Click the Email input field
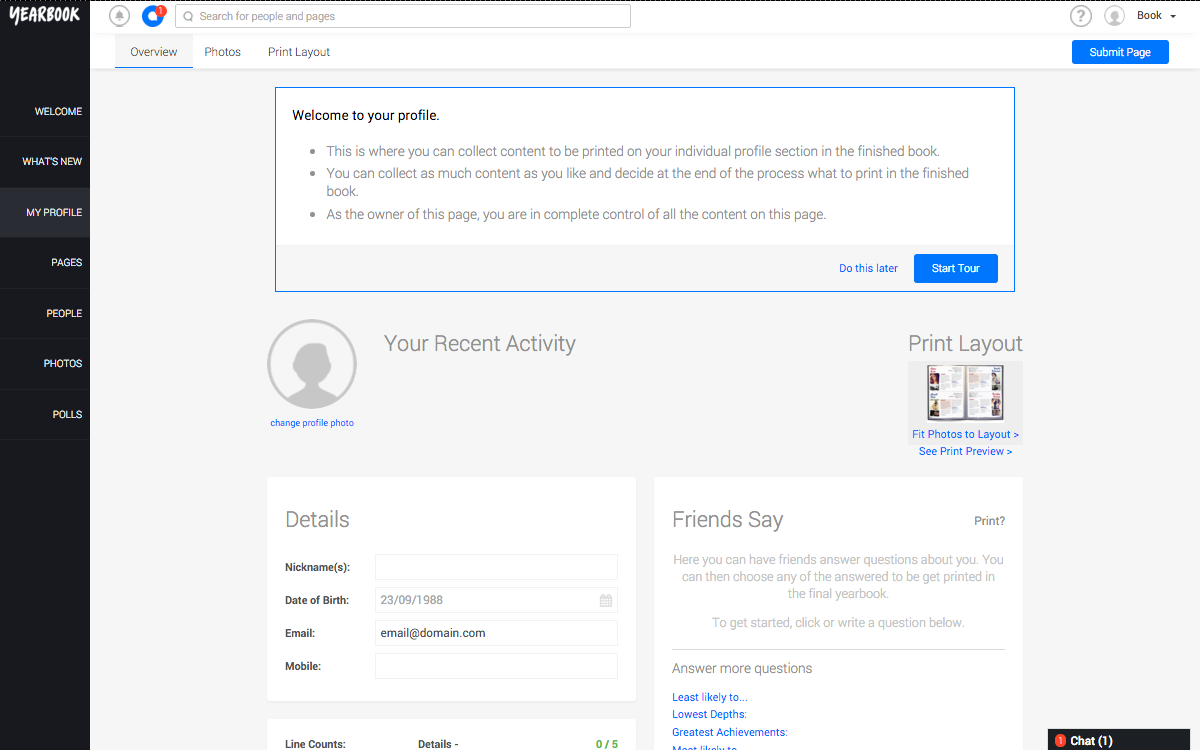 pyautogui.click(x=496, y=633)
